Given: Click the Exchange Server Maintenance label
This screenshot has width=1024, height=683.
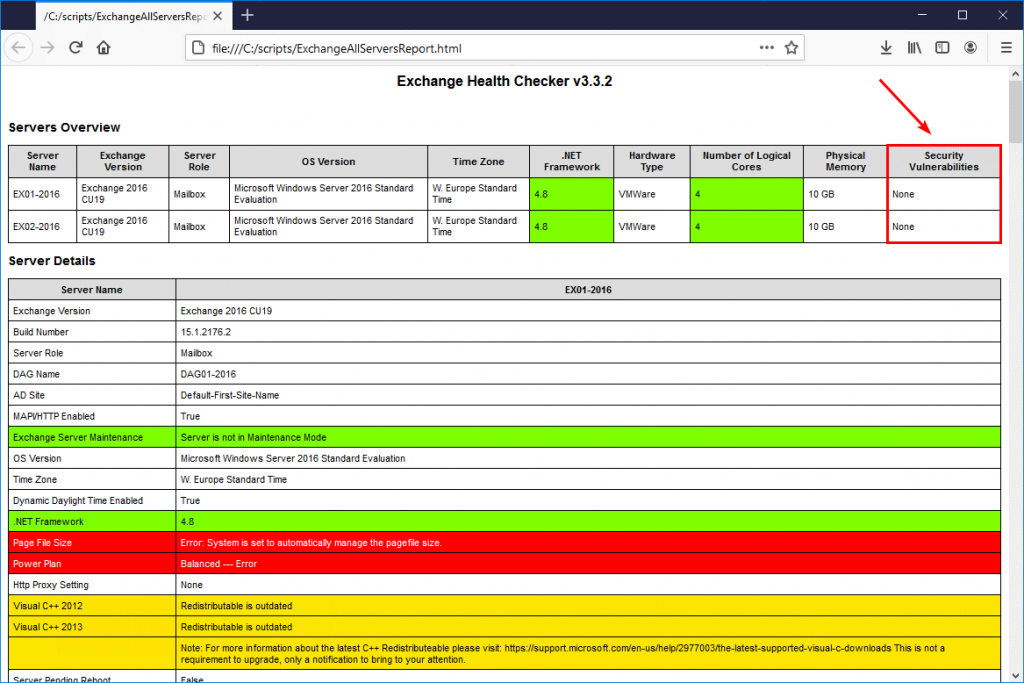Looking at the screenshot, I should point(92,437).
